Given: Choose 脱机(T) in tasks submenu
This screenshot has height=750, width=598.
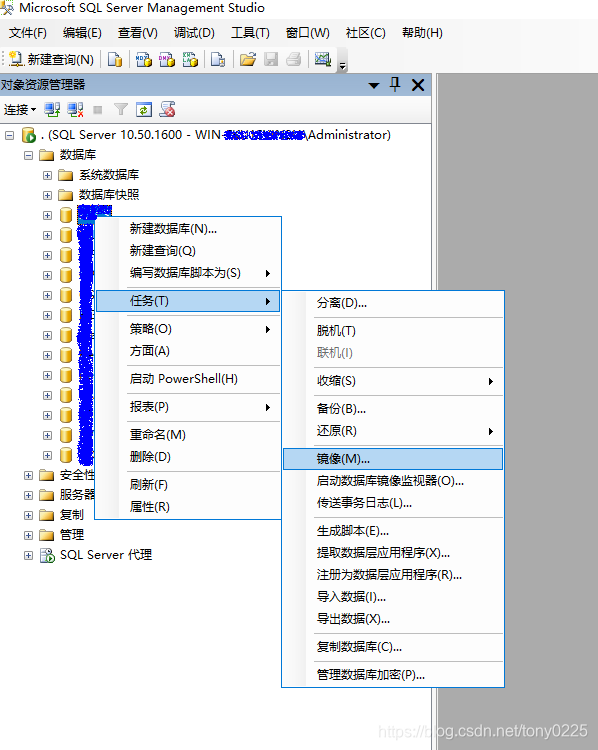Looking at the screenshot, I should [x=393, y=331].
